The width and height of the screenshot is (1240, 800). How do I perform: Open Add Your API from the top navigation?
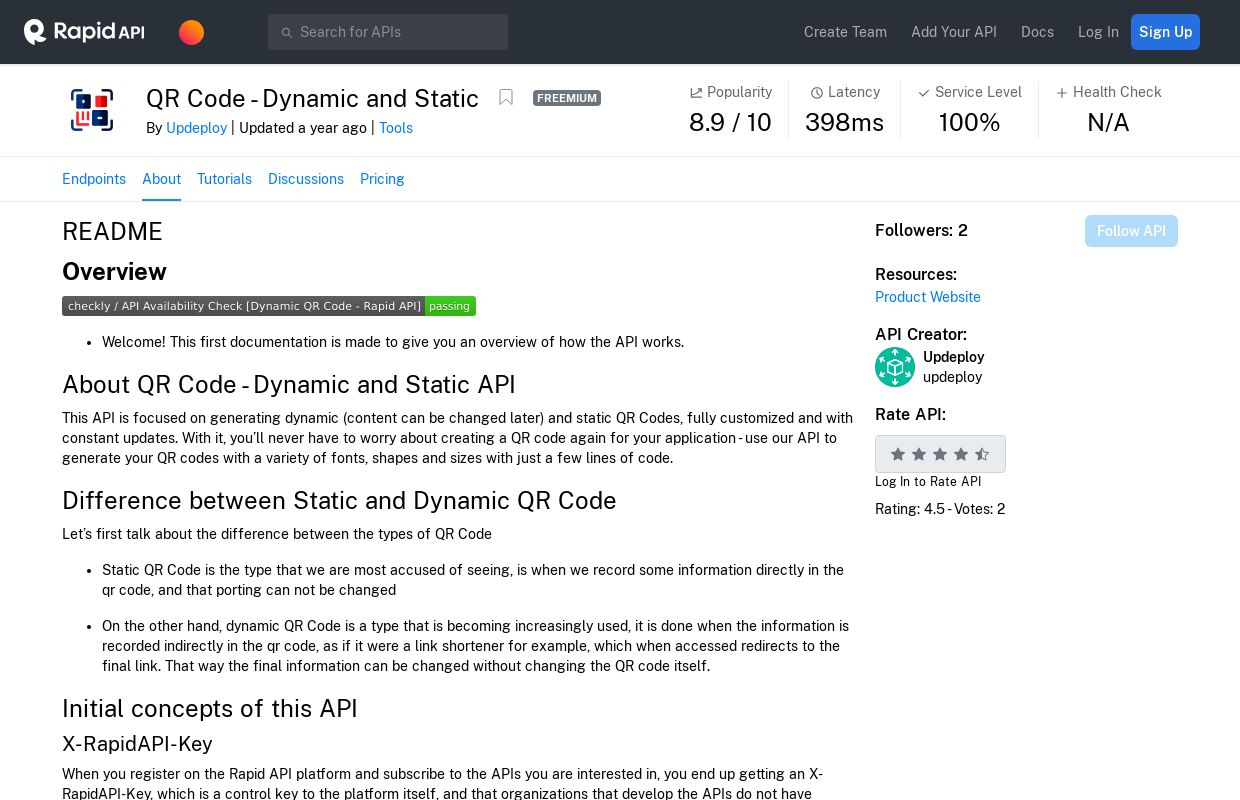click(x=954, y=32)
